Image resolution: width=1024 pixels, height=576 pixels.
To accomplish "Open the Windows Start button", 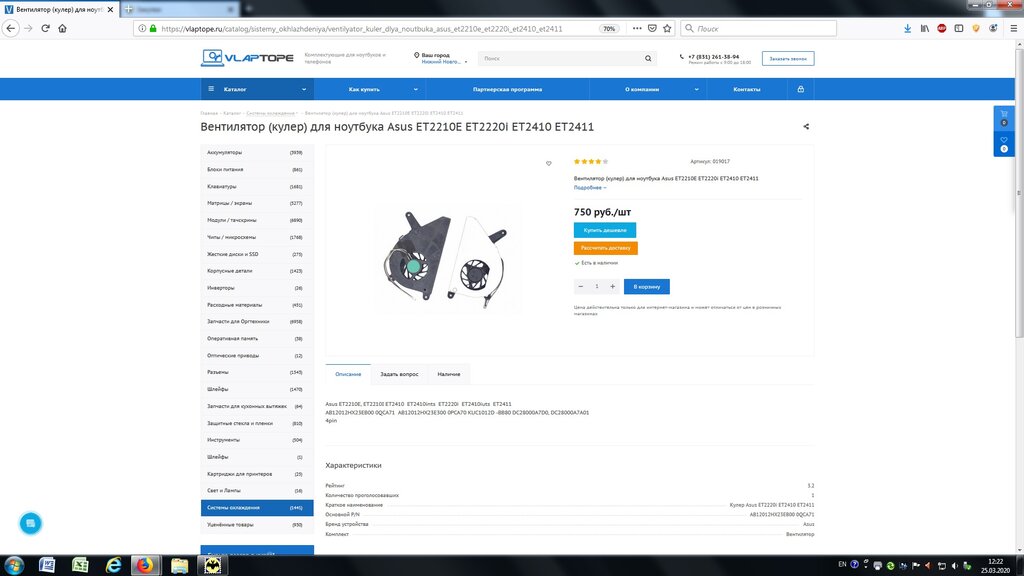I will 14,565.
